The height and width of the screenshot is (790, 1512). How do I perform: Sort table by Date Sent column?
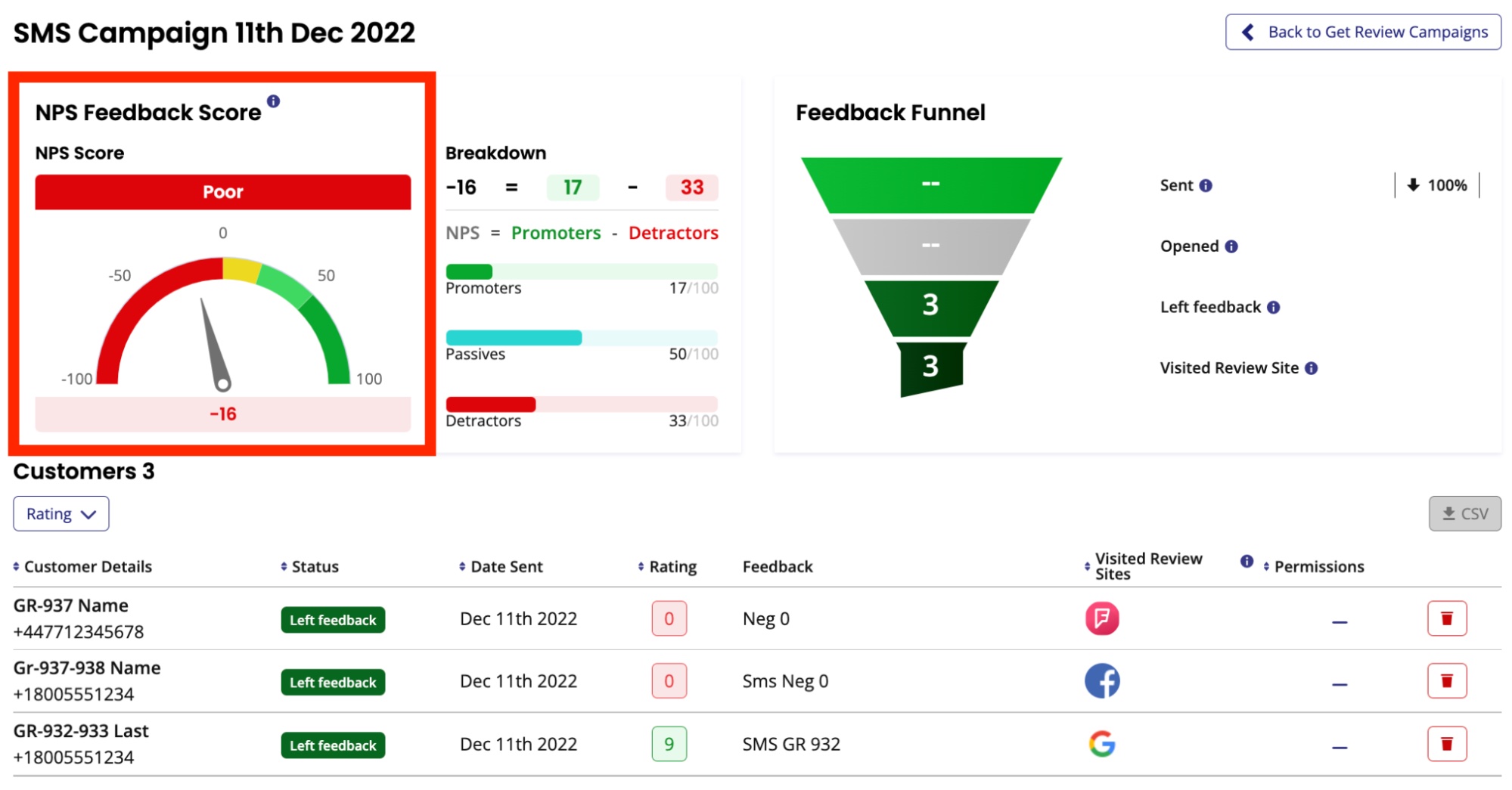(x=501, y=567)
